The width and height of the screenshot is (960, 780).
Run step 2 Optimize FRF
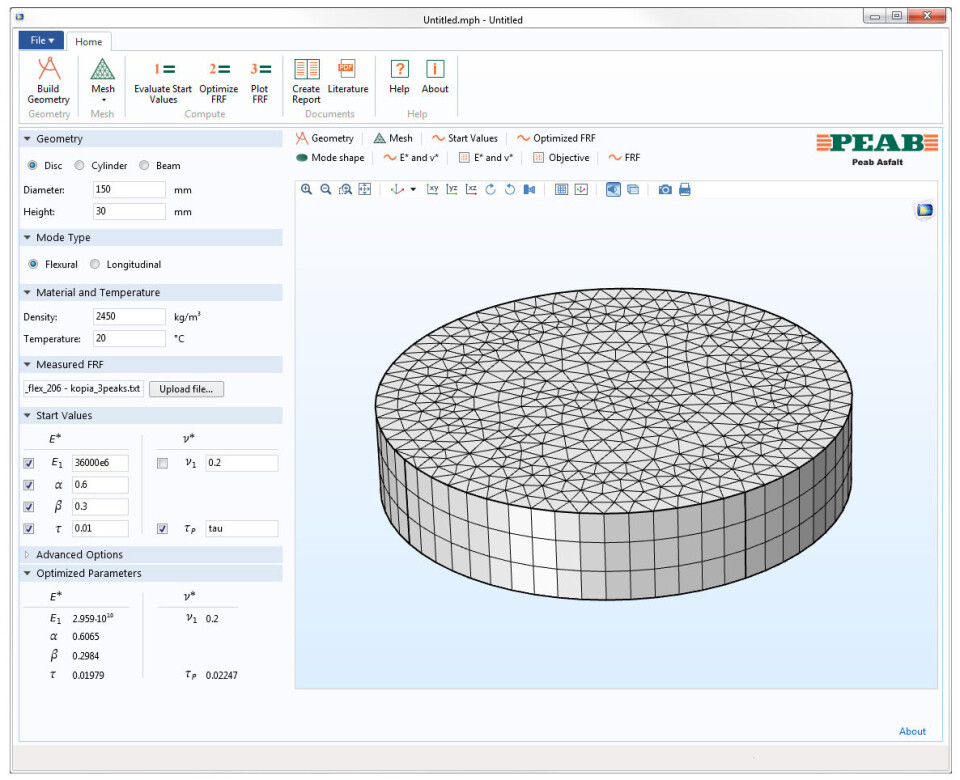point(219,81)
